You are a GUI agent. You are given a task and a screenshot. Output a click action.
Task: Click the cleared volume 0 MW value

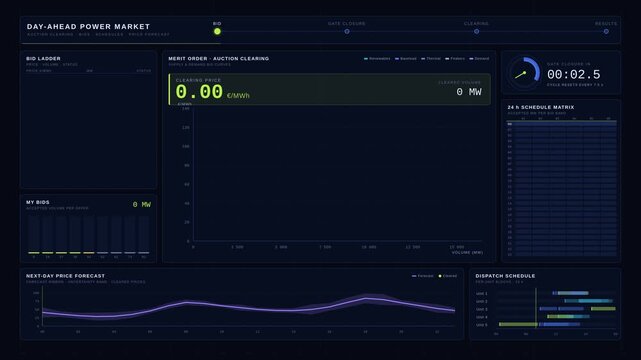[469, 92]
